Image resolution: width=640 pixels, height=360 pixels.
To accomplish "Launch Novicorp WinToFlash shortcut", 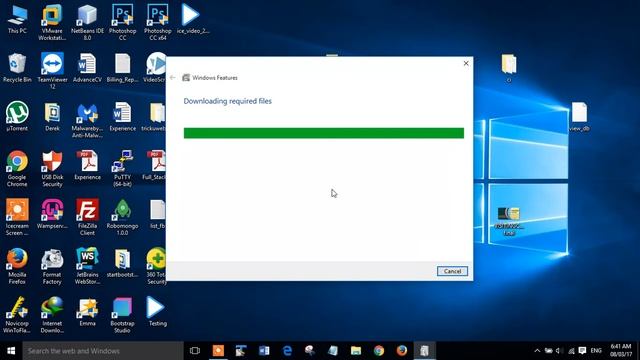I will 17,315.
